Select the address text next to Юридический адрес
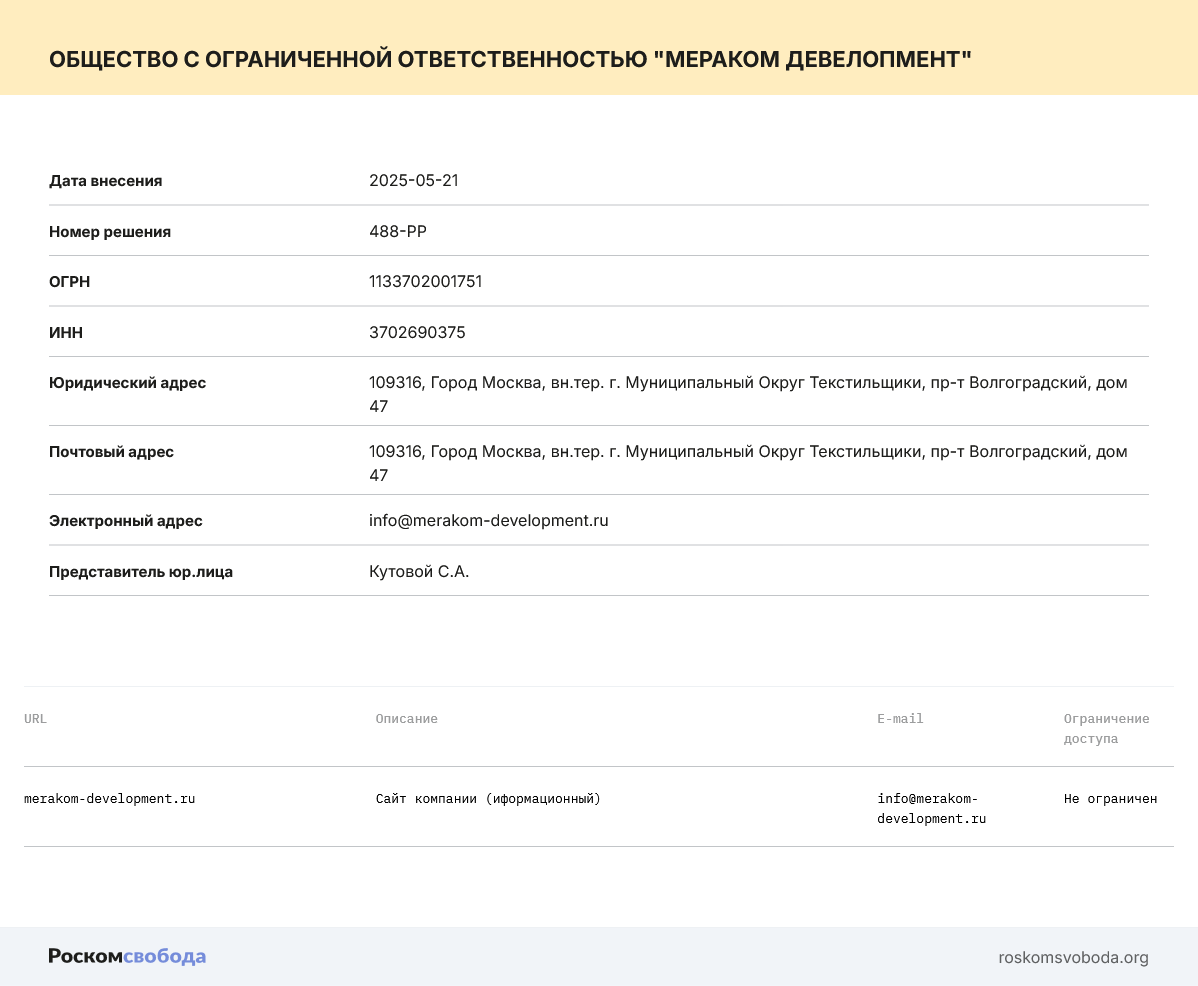This screenshot has width=1198, height=986. tap(748, 394)
